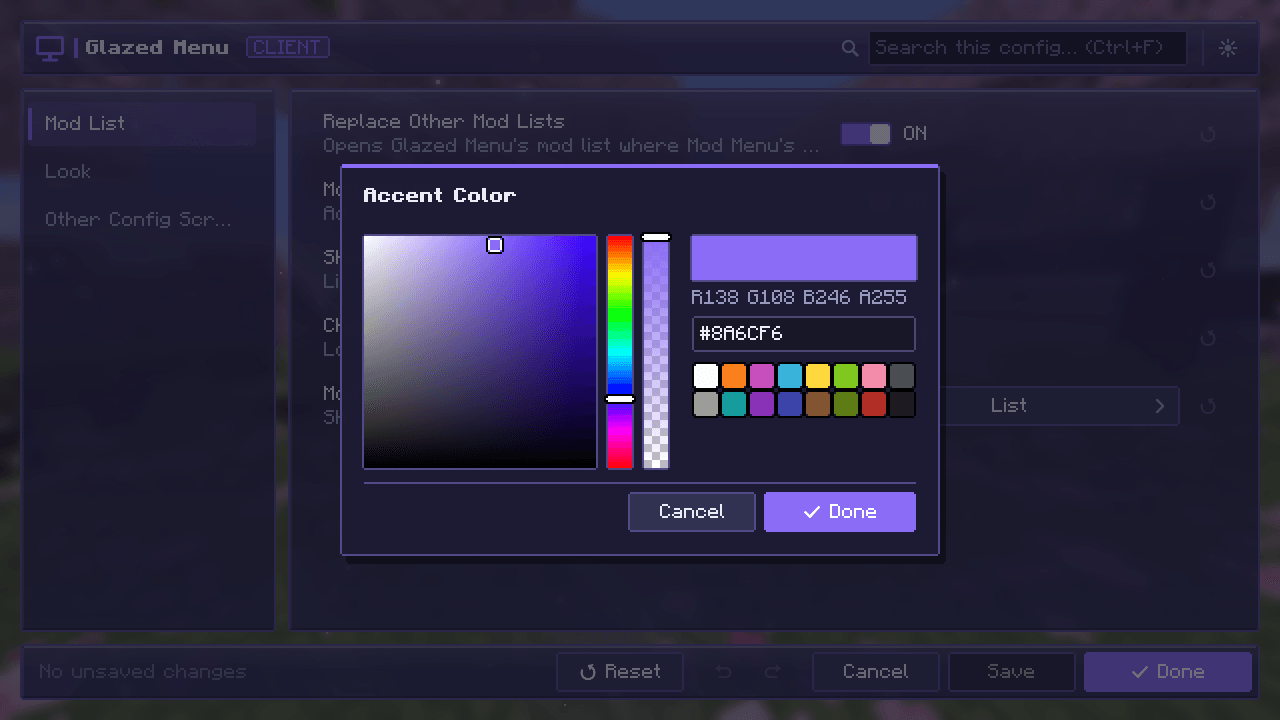The width and height of the screenshot is (1280, 720).
Task: Pick the light blue preset swatch
Action: click(x=790, y=376)
